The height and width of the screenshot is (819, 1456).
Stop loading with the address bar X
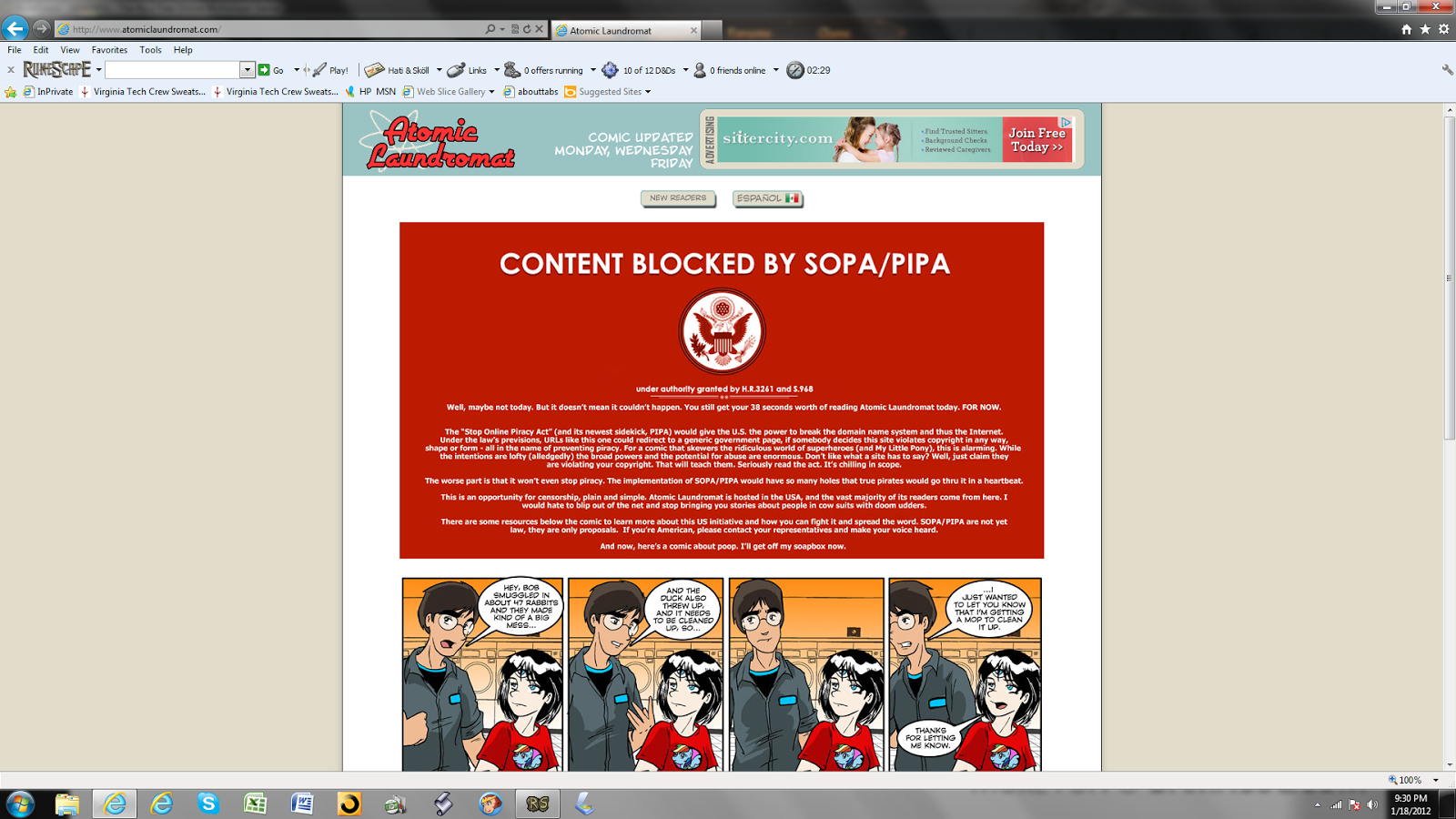point(539,29)
